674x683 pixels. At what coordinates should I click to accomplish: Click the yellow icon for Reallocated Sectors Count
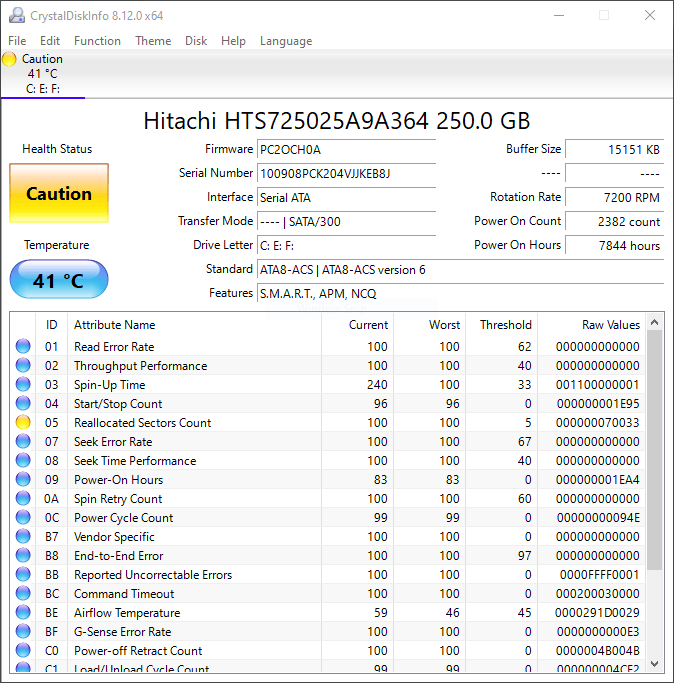pyautogui.click(x=23, y=423)
